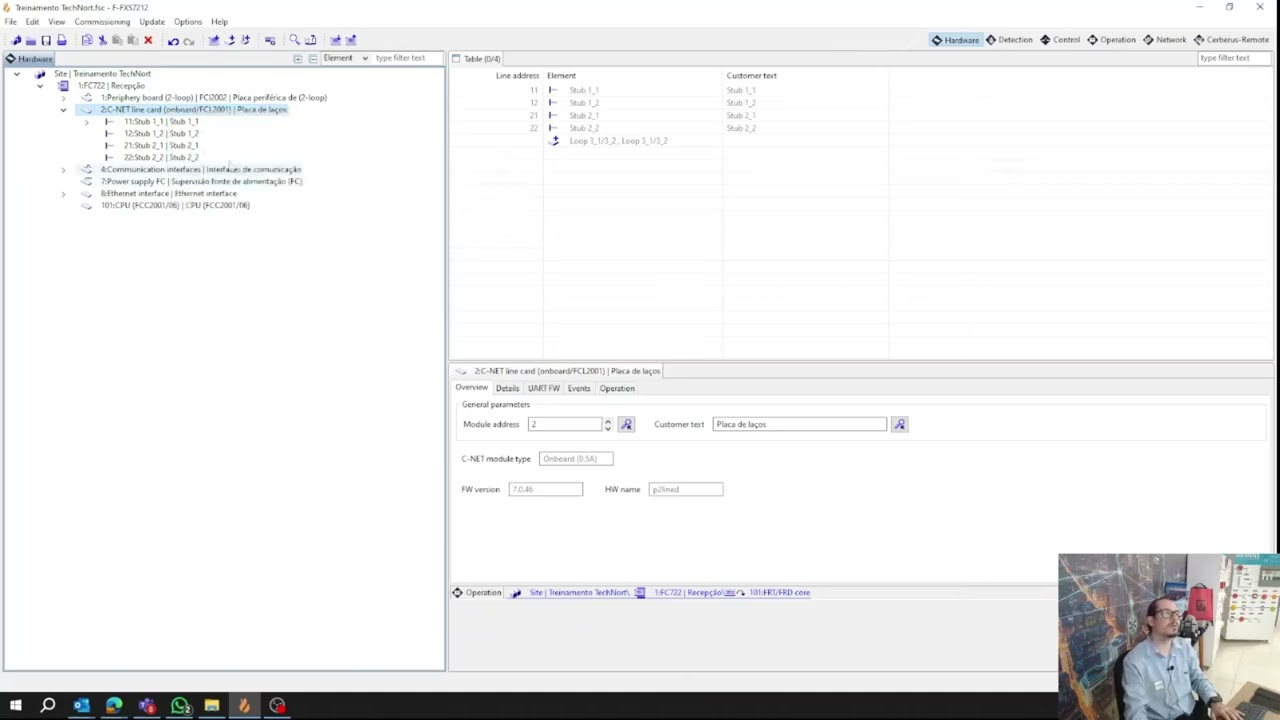
Task: Follow the 101:FRT/FRD core link
Action: point(779,593)
